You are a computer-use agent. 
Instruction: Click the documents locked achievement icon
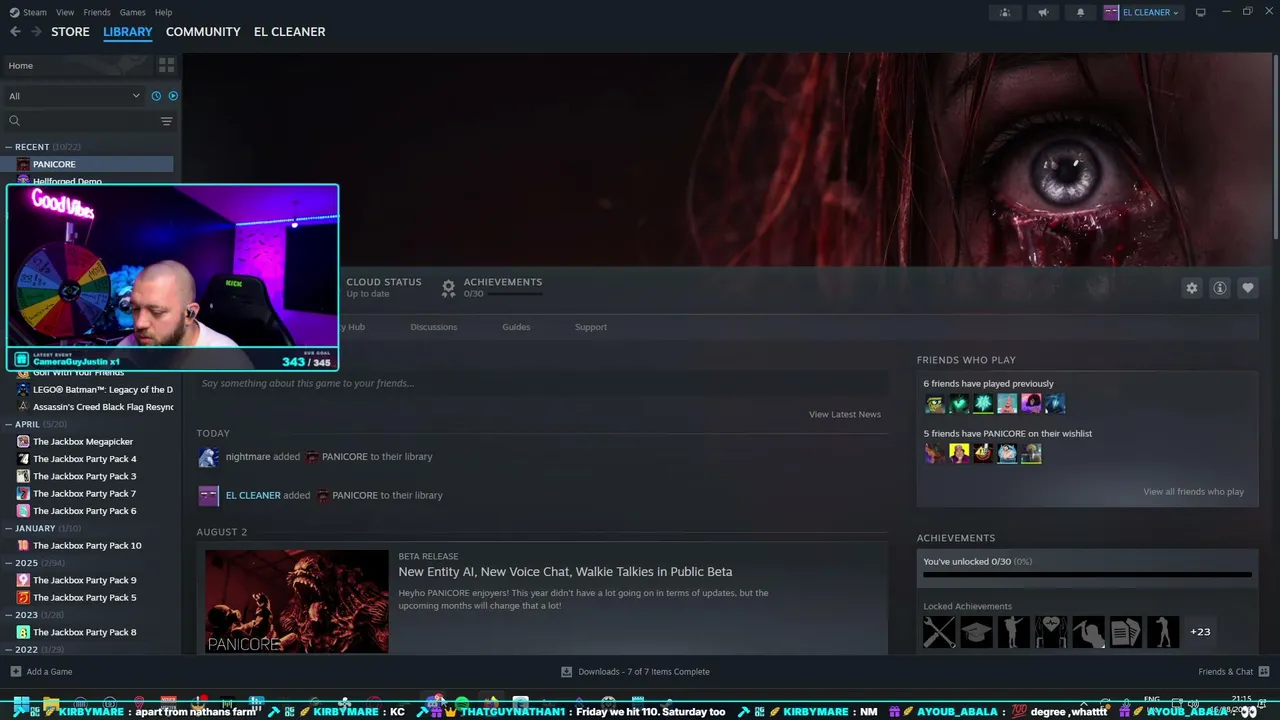1125,632
